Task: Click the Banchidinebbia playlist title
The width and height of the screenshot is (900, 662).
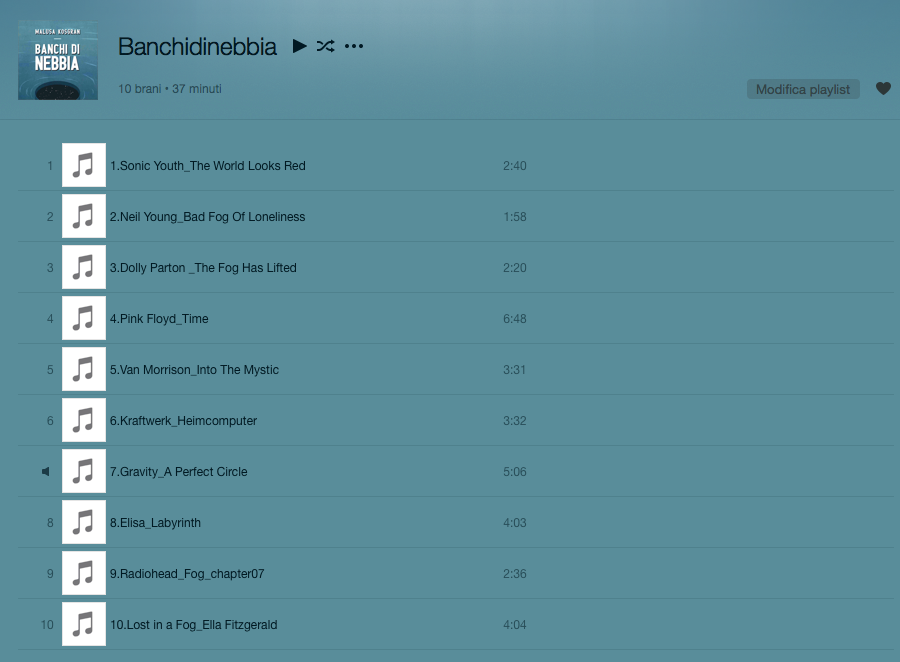Action: coord(197,47)
